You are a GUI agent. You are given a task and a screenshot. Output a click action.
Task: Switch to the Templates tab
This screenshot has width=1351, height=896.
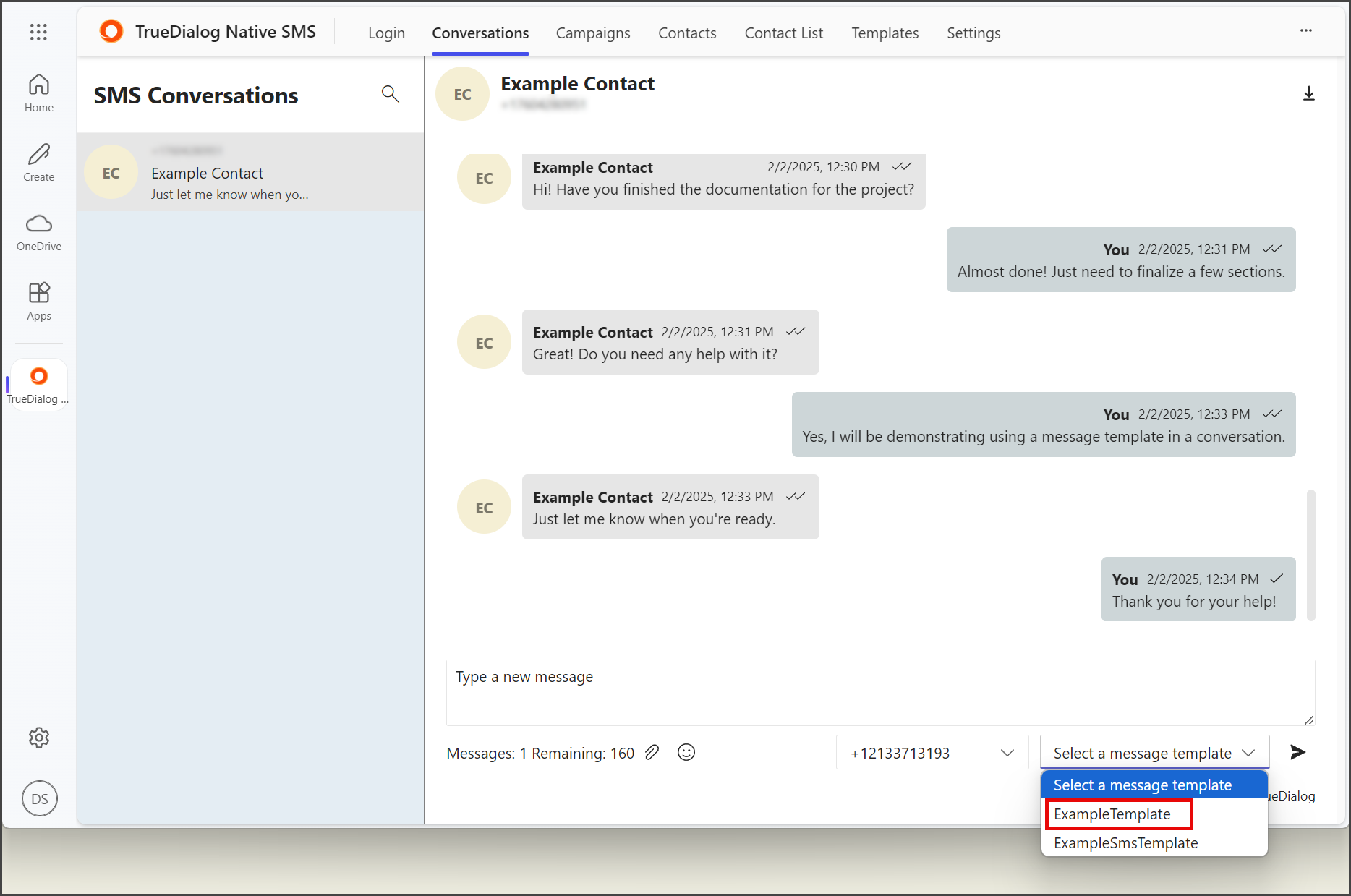coord(885,33)
